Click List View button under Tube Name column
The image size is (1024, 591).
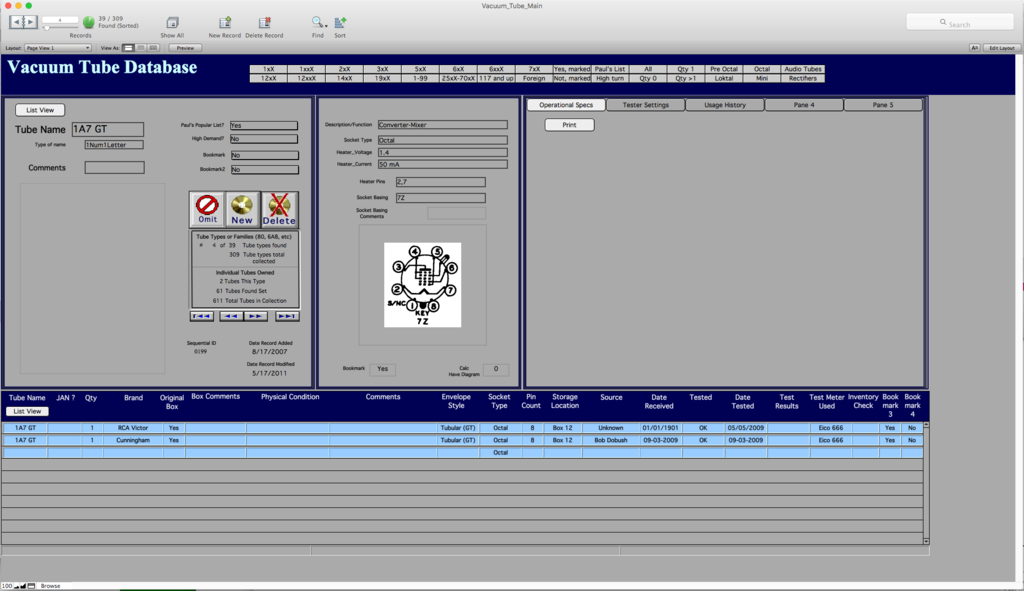pos(27,411)
